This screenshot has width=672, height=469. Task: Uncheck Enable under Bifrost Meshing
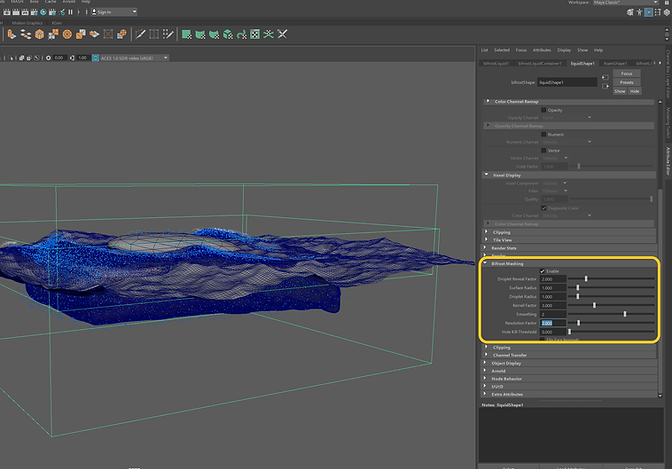pos(542,271)
